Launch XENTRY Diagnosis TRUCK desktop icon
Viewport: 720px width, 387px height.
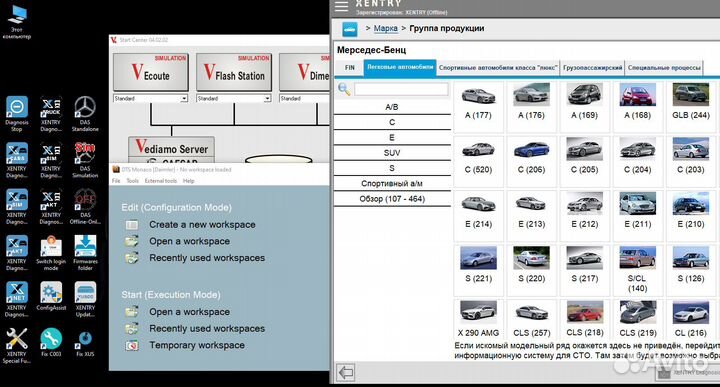coord(51,113)
